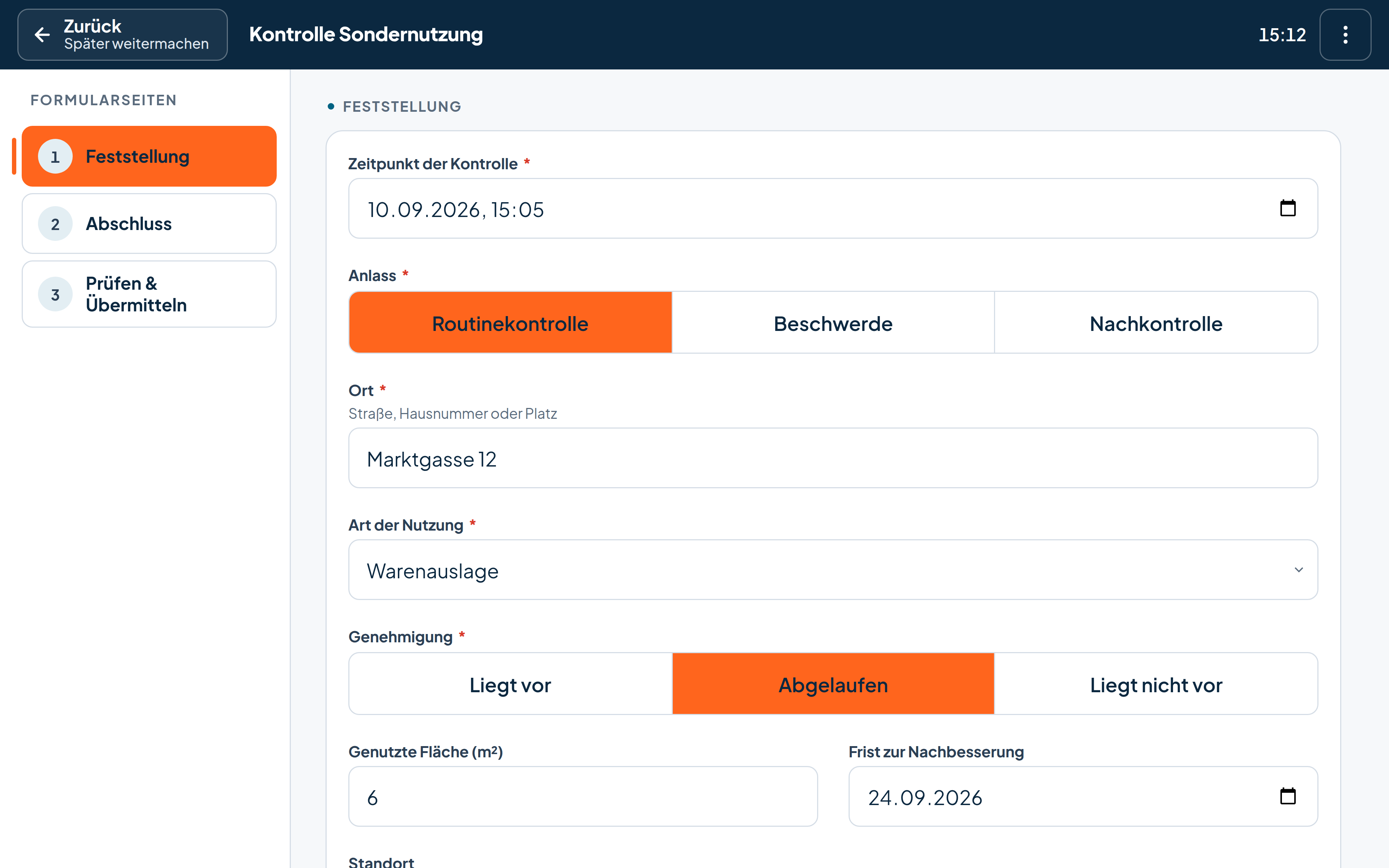Click the Frist zur Nachbesserung date value

925,797
